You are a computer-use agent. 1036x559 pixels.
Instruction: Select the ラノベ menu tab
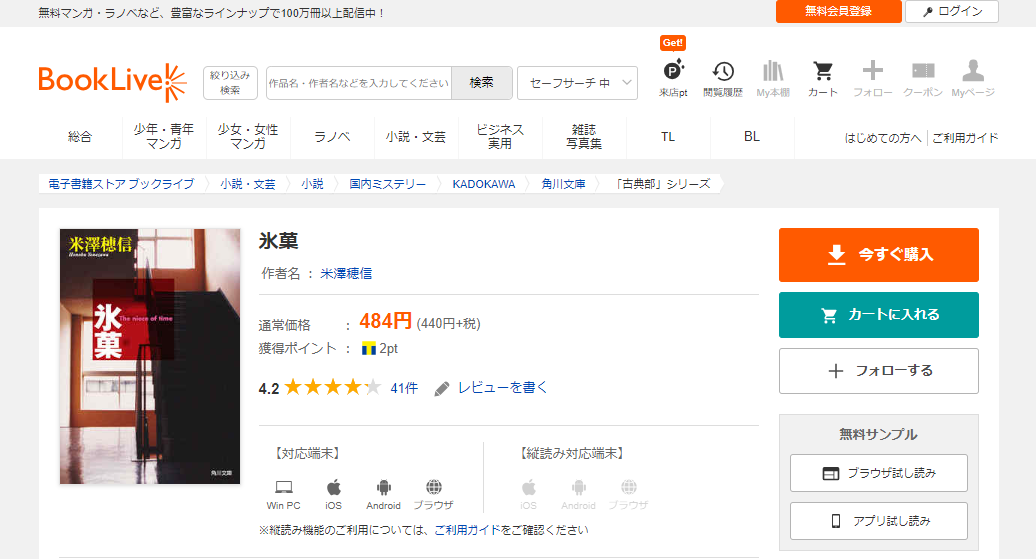pos(332,137)
